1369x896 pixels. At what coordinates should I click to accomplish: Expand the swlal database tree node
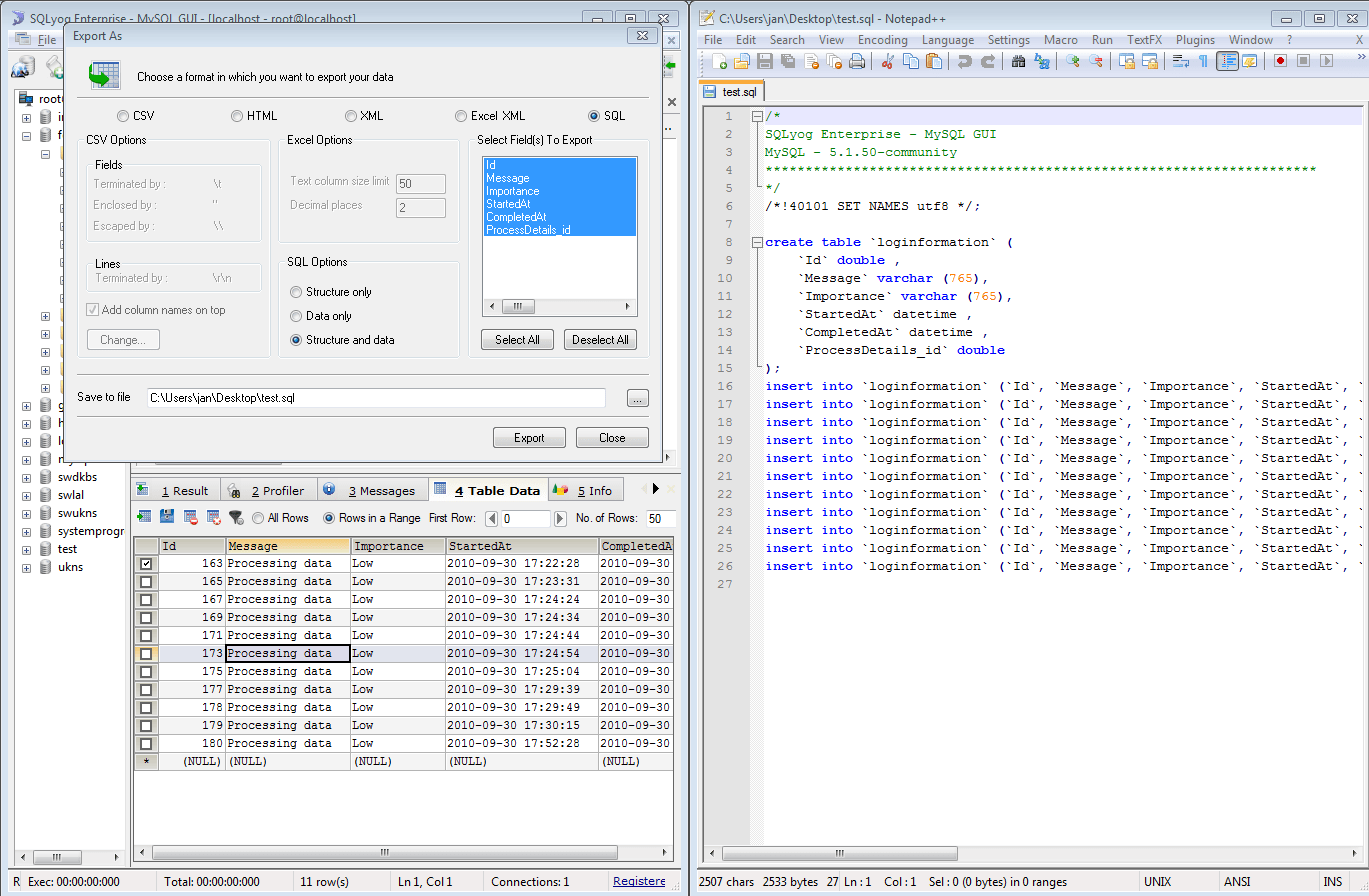(x=27, y=495)
